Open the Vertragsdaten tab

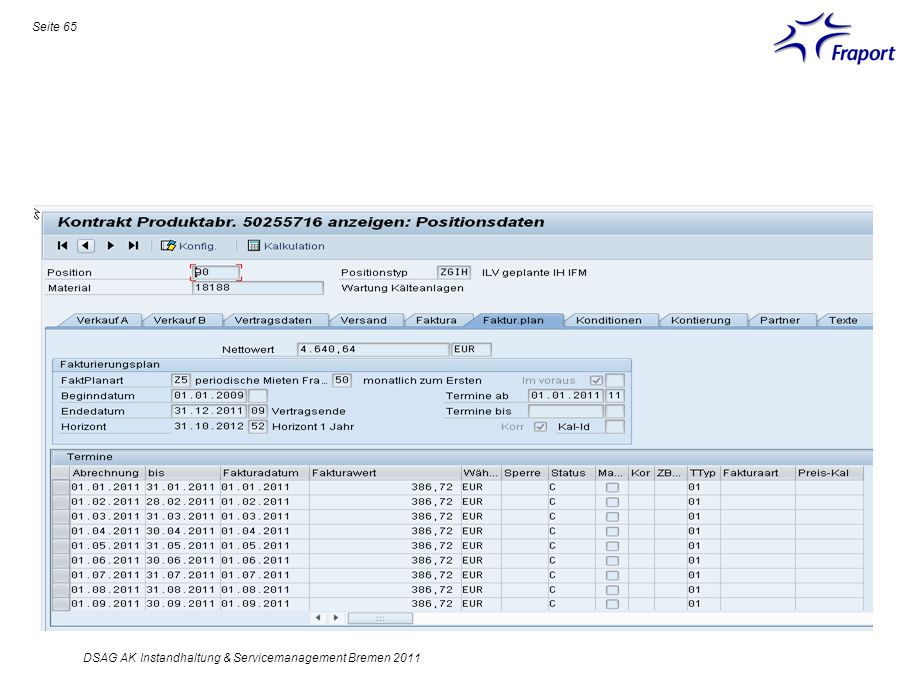pyautogui.click(x=273, y=320)
